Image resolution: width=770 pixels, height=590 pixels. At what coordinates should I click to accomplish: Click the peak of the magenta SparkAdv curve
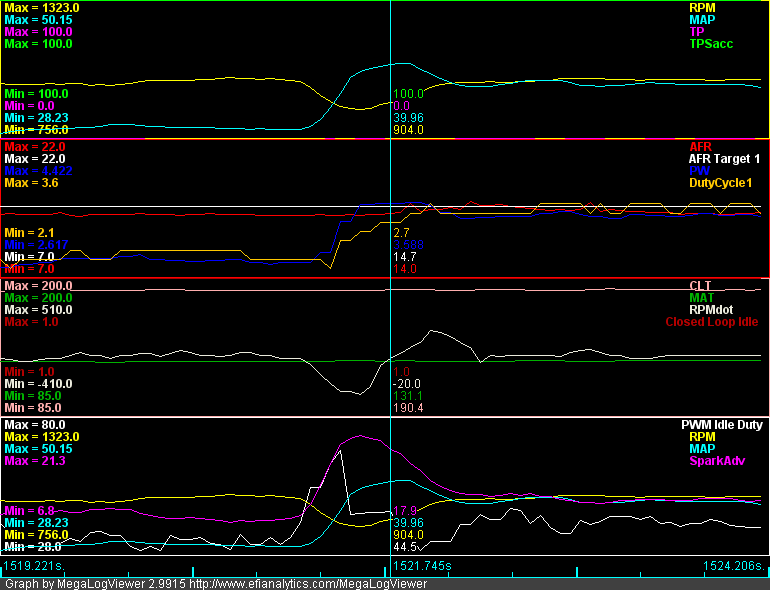point(360,436)
